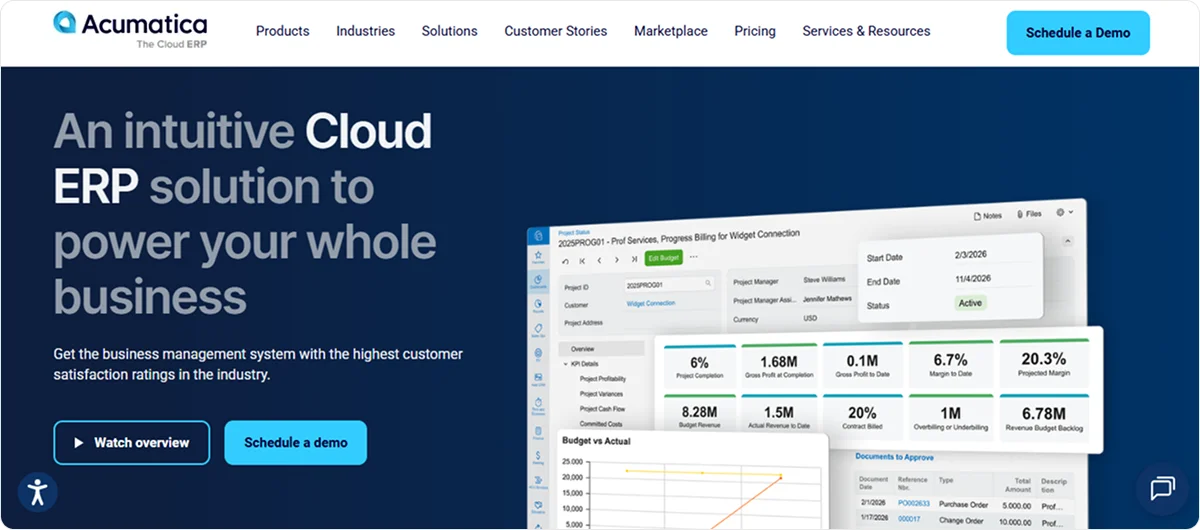Click the 20% Contract Billed card

[x=863, y=415]
